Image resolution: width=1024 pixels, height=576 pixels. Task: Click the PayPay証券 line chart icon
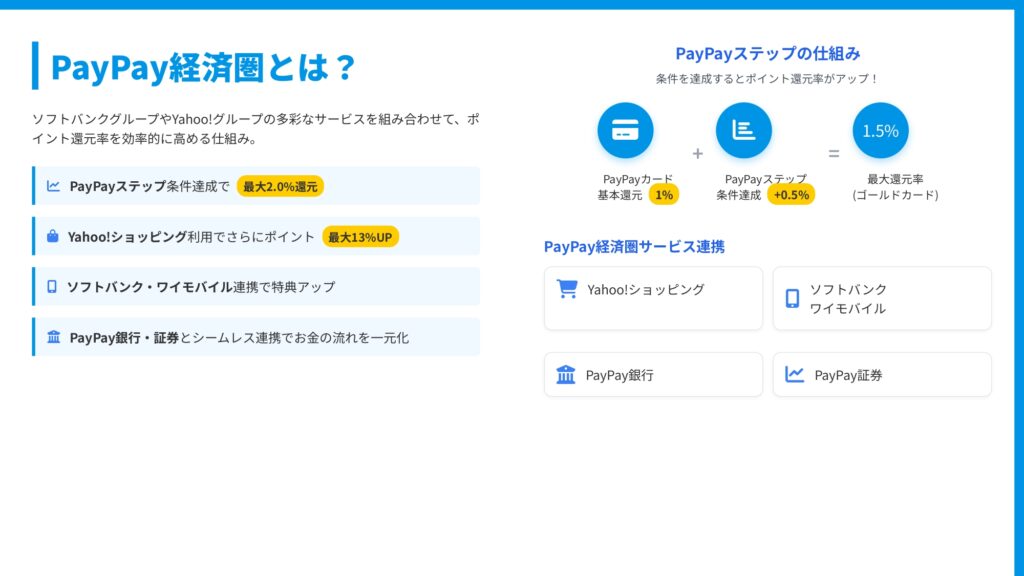pos(795,375)
